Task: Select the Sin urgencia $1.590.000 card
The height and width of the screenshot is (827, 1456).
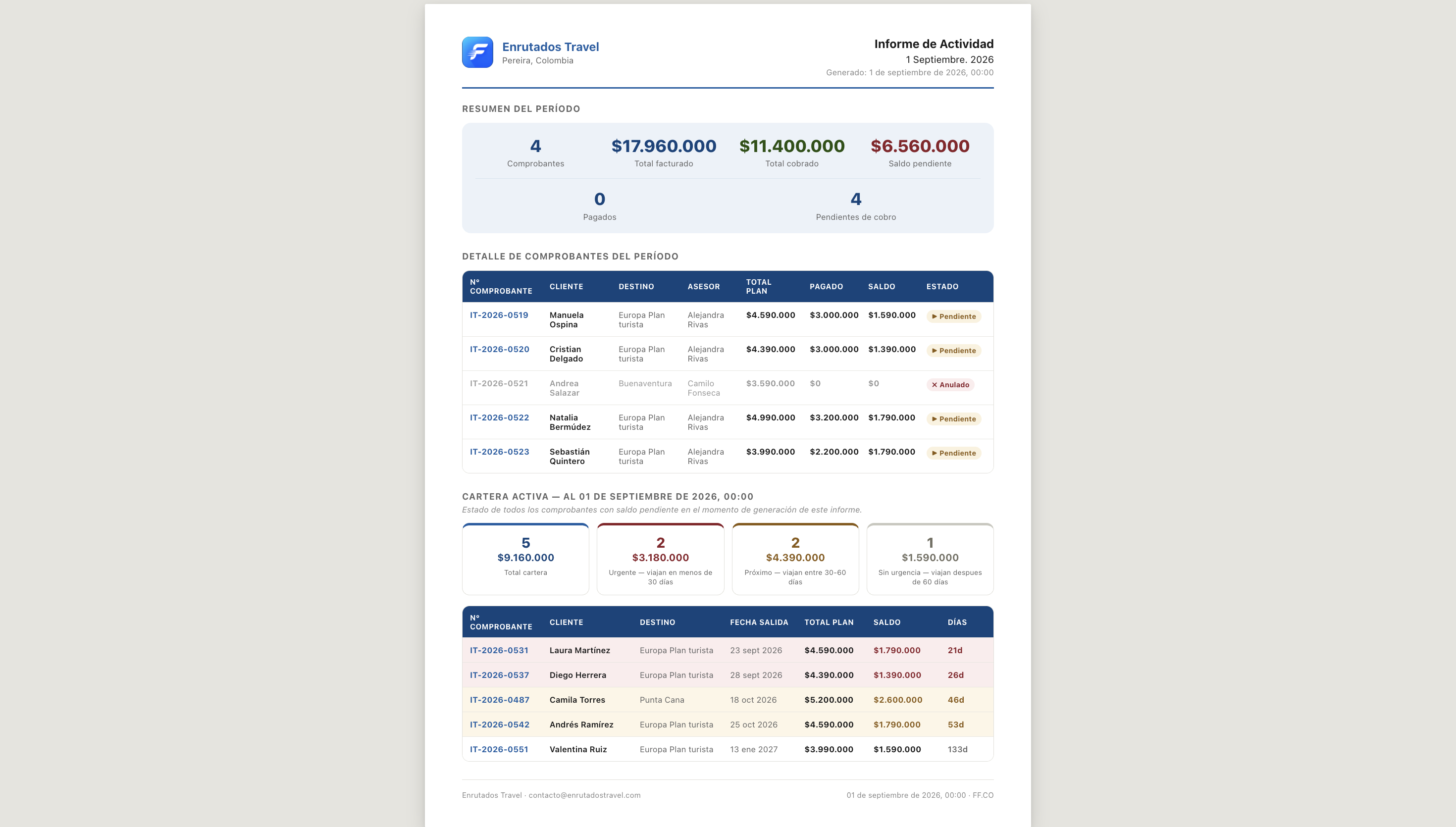Action: (930, 559)
